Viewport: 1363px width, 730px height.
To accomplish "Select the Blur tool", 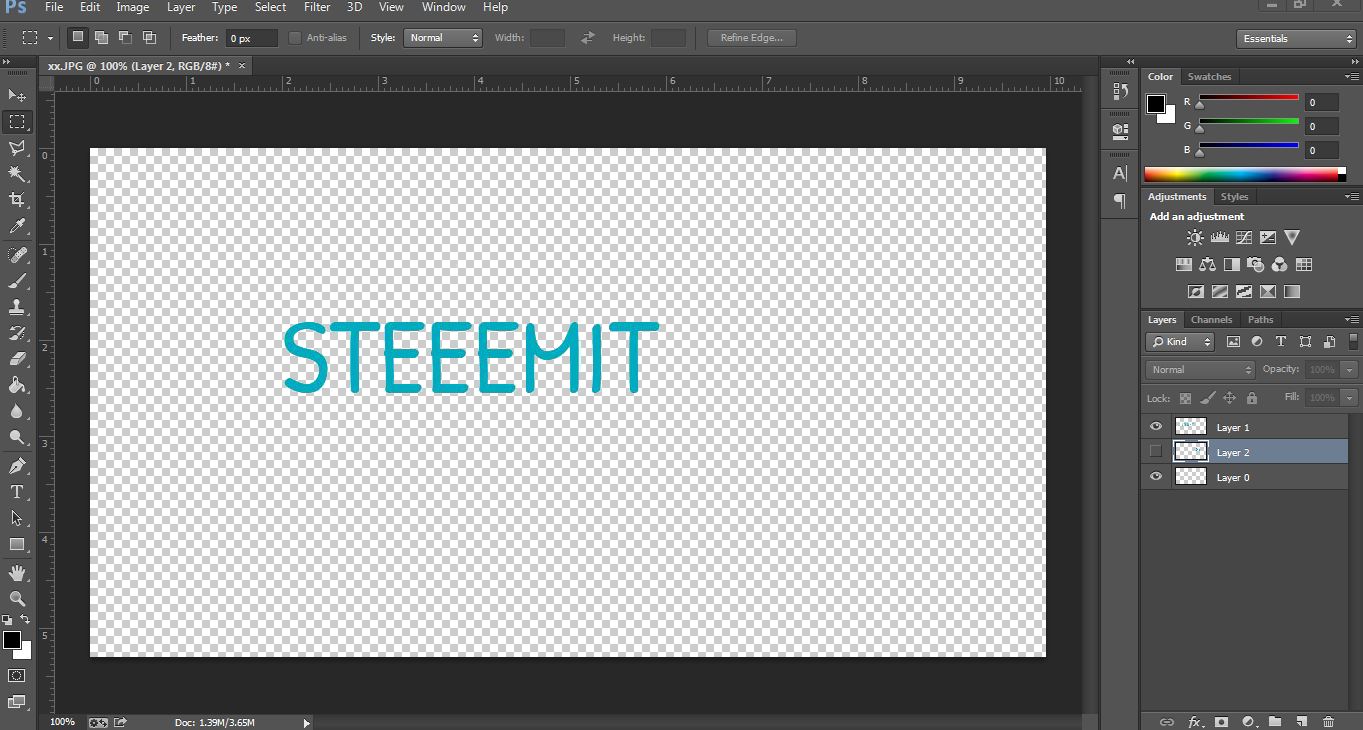I will pos(17,411).
